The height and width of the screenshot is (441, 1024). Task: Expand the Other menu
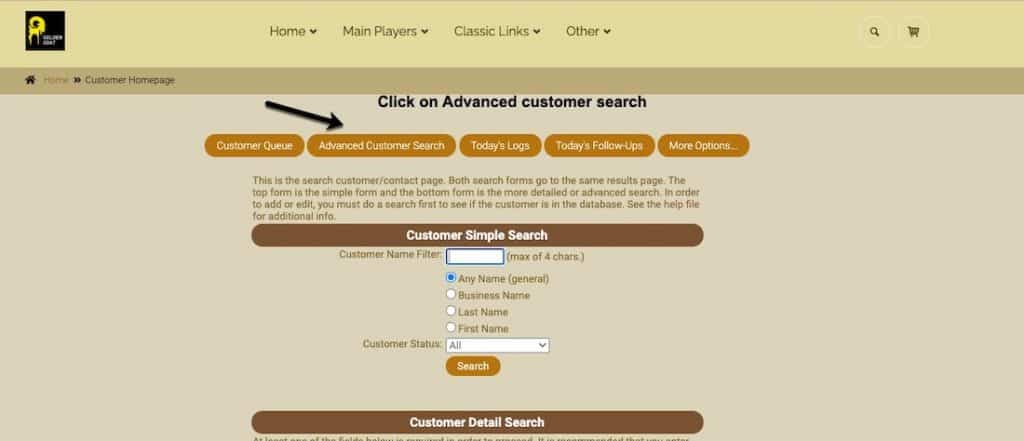click(x=588, y=31)
